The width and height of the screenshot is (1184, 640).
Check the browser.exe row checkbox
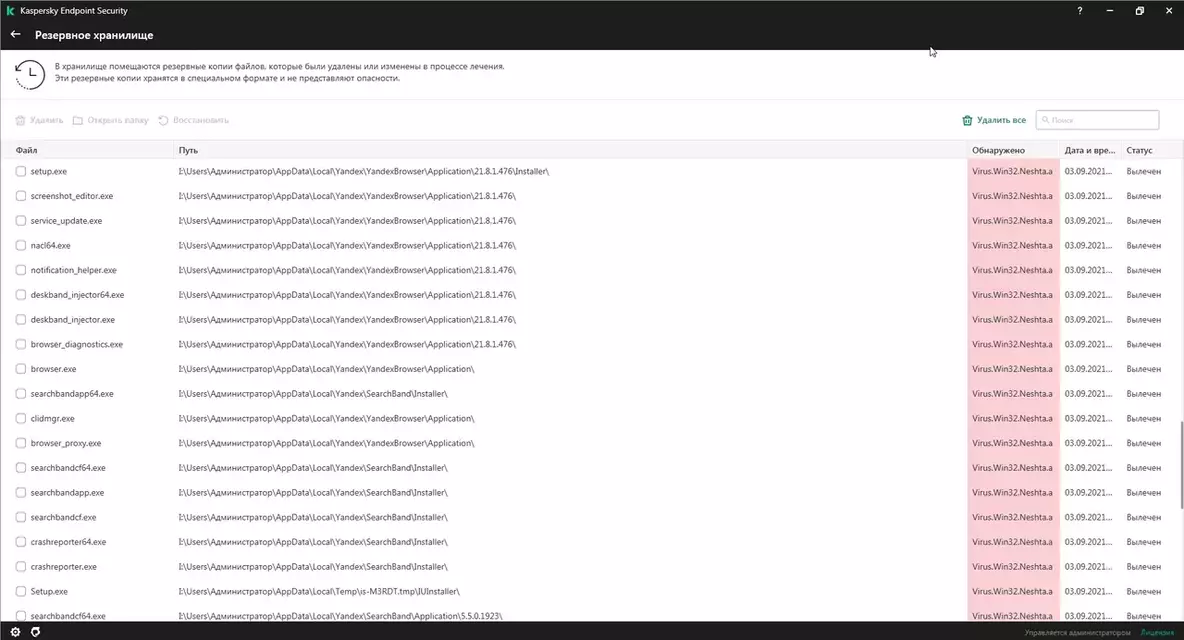(x=21, y=369)
